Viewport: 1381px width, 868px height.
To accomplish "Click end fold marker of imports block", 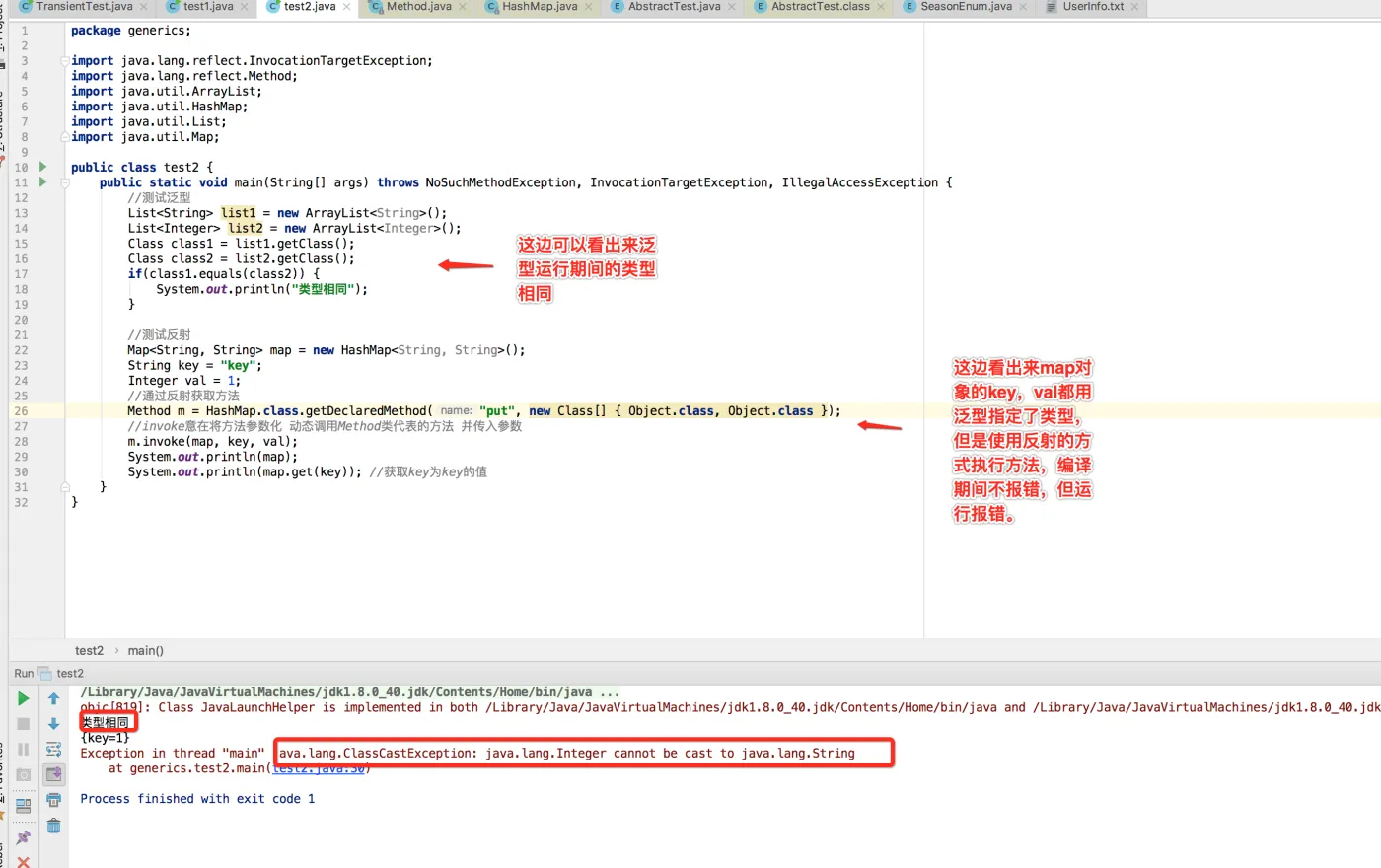I will [x=65, y=137].
